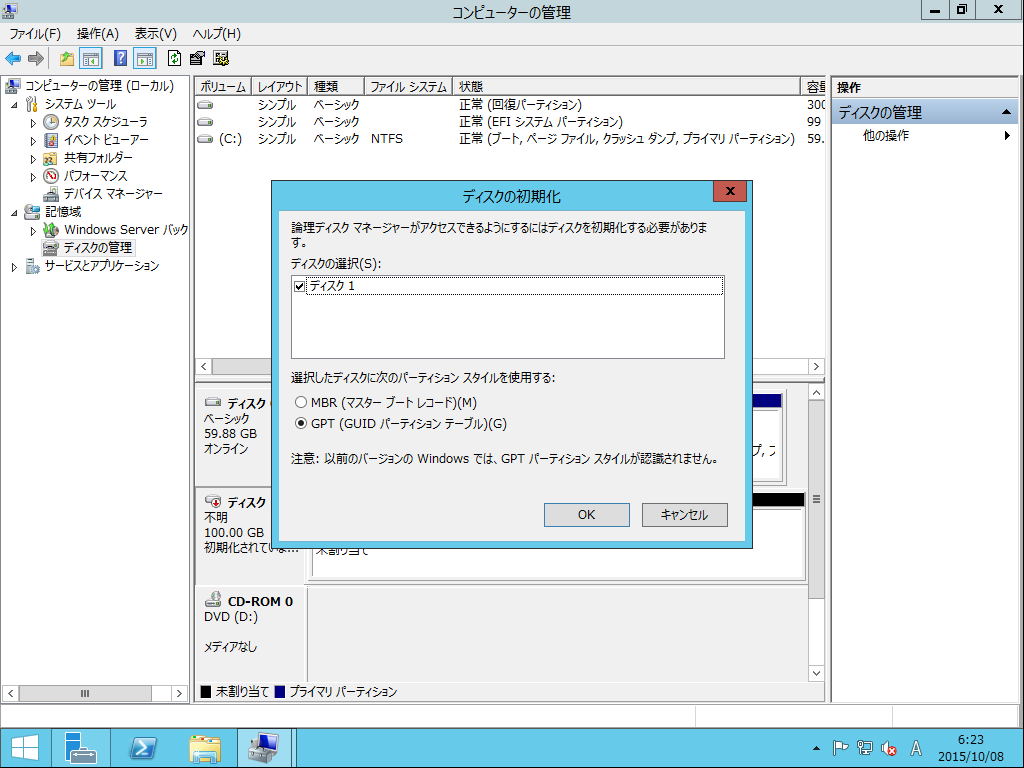Toggle the Show/Hide Action Pane icon
This screenshot has width=1024, height=768.
[x=145, y=59]
